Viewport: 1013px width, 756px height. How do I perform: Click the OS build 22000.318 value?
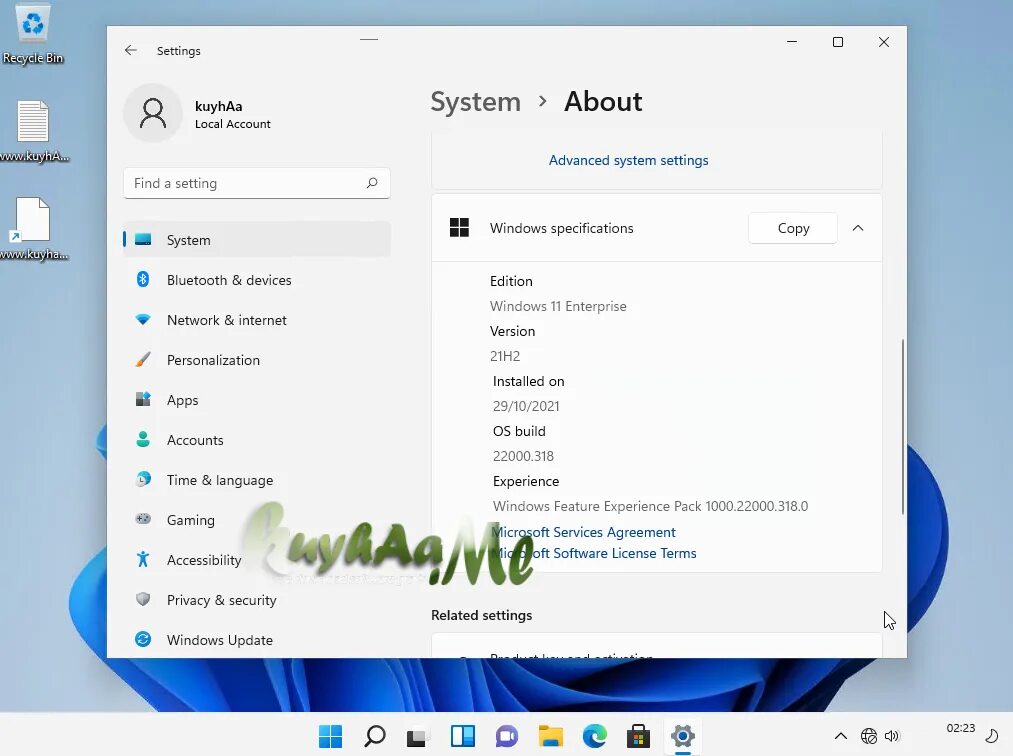pyautogui.click(x=523, y=456)
